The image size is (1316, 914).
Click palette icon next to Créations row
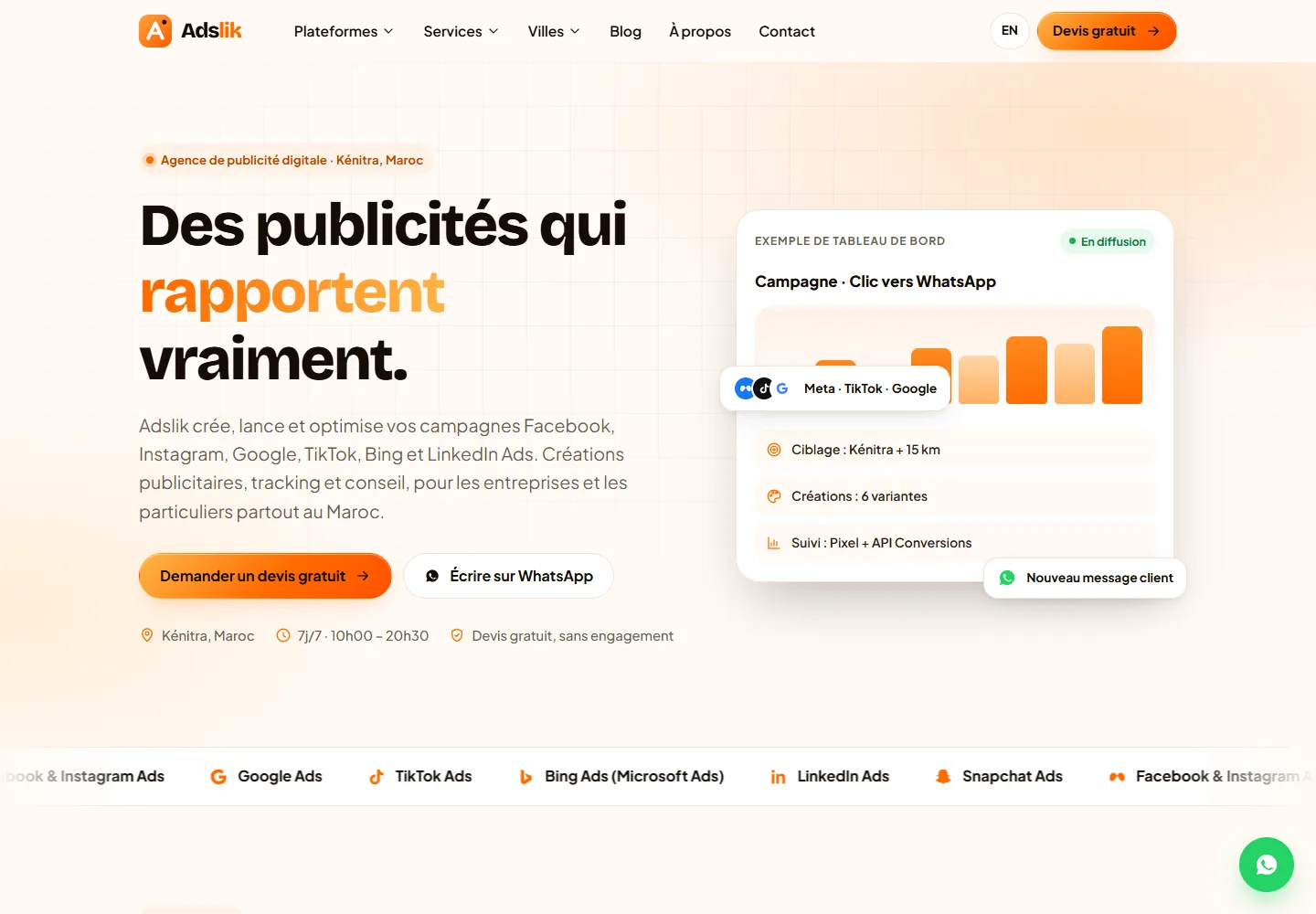[x=774, y=496]
